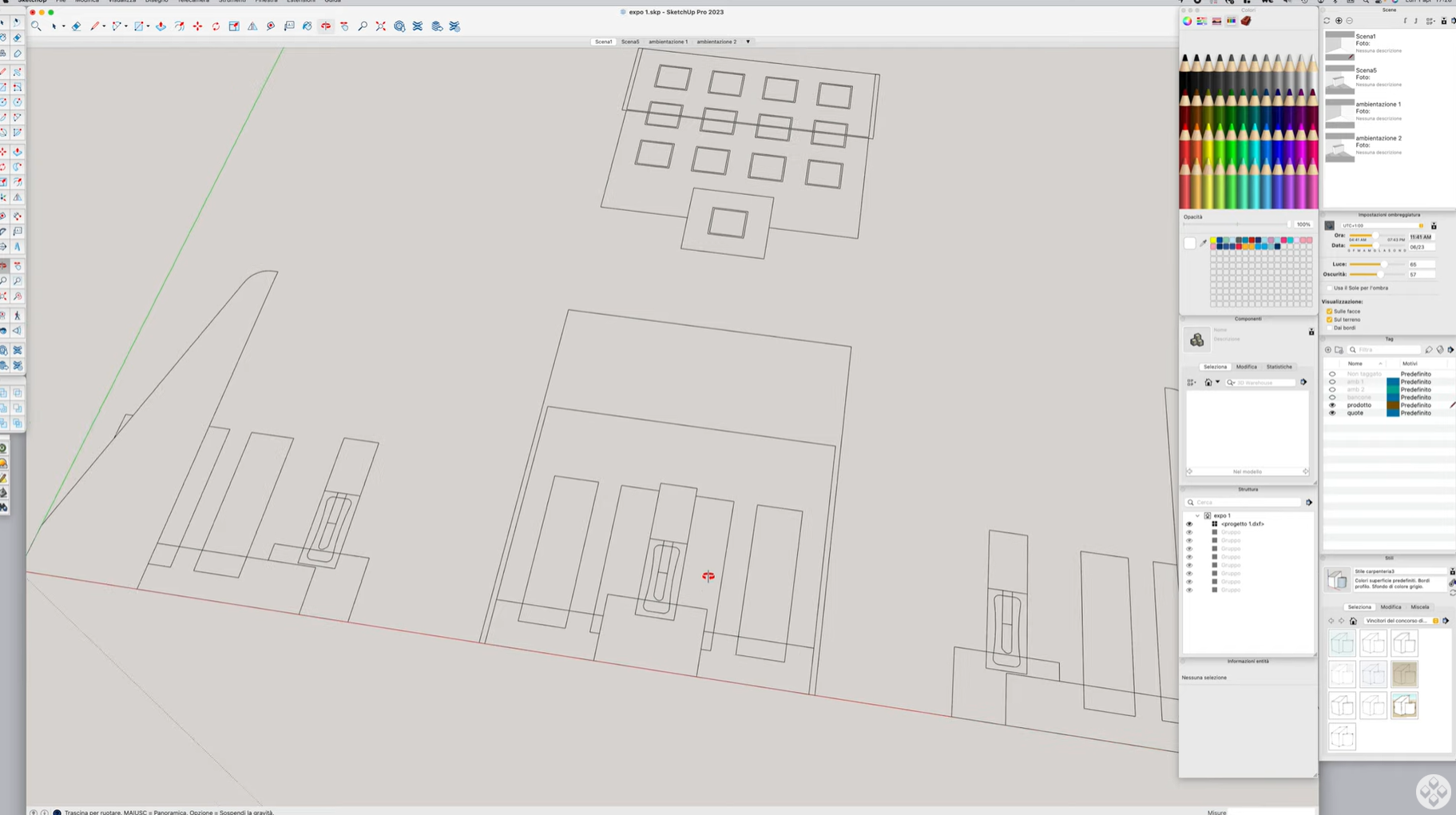Select the Eraser tool in top toolbar
The width and height of the screenshot is (1456, 815).
click(76, 26)
